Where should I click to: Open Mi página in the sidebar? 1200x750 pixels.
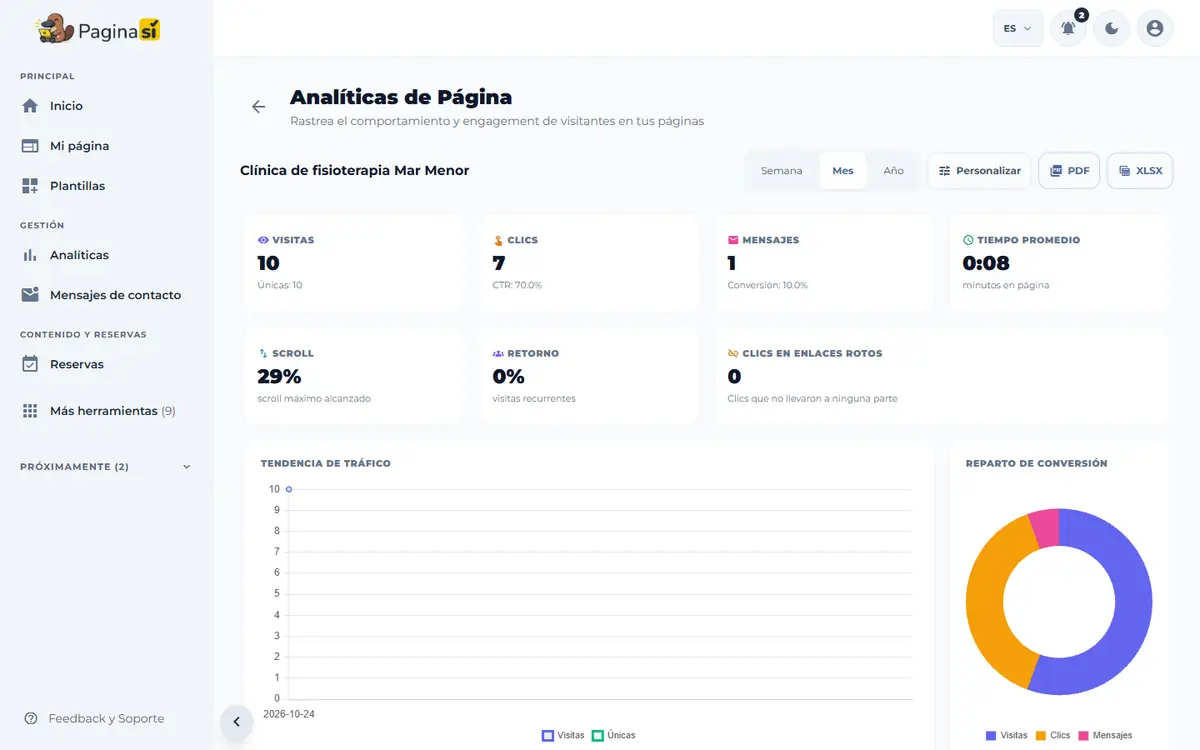point(106,146)
